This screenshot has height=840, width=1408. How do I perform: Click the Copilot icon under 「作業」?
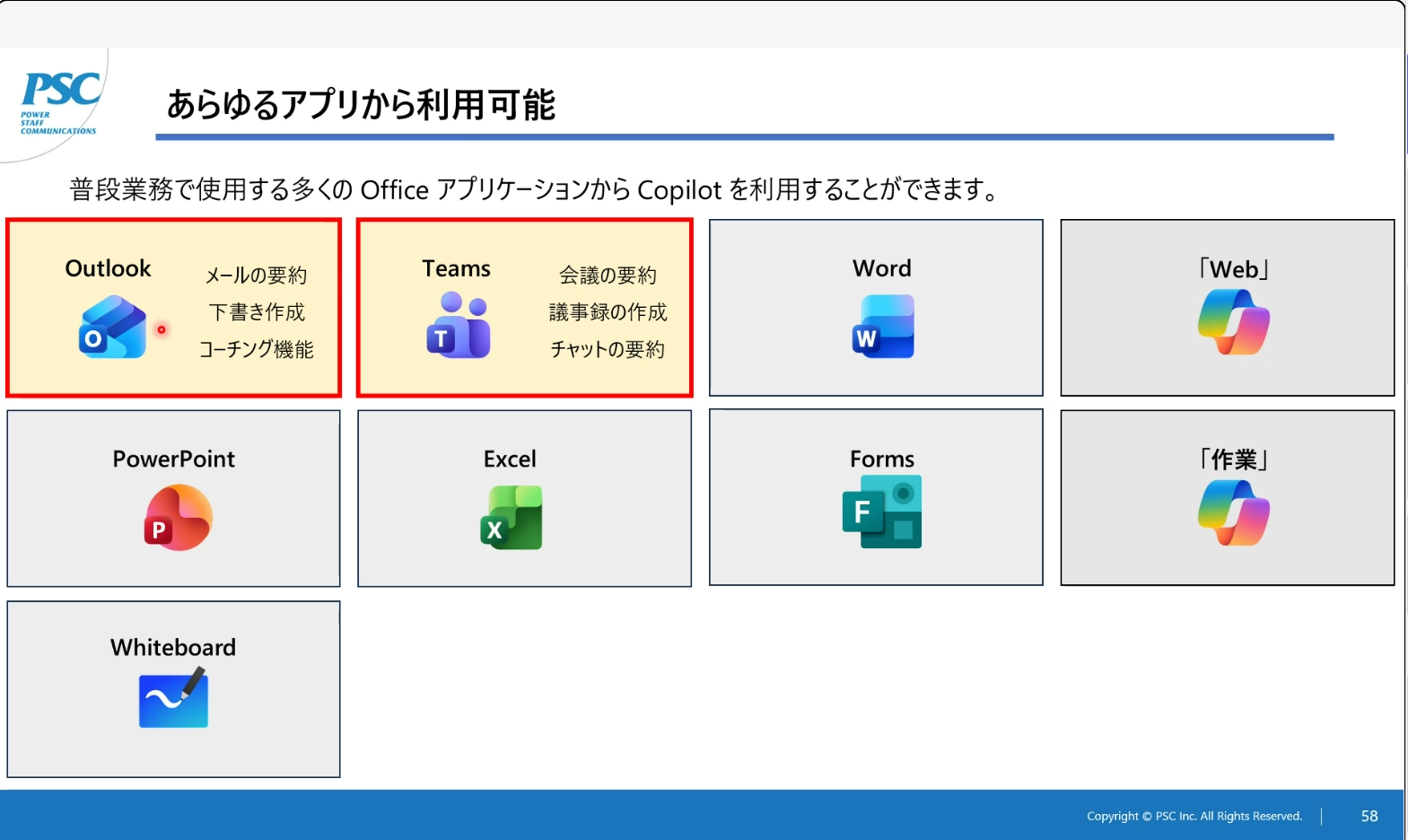(1234, 512)
